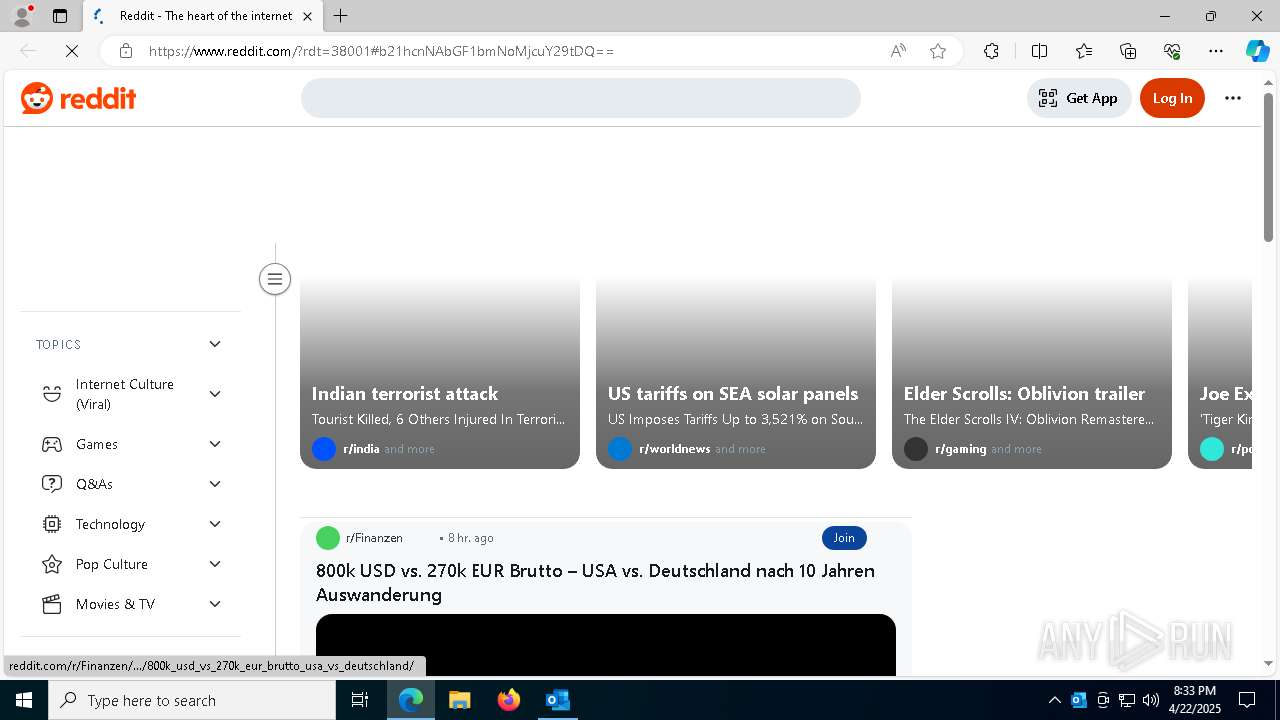Open the Windows Start menu
The image size is (1280, 720).
24,700
